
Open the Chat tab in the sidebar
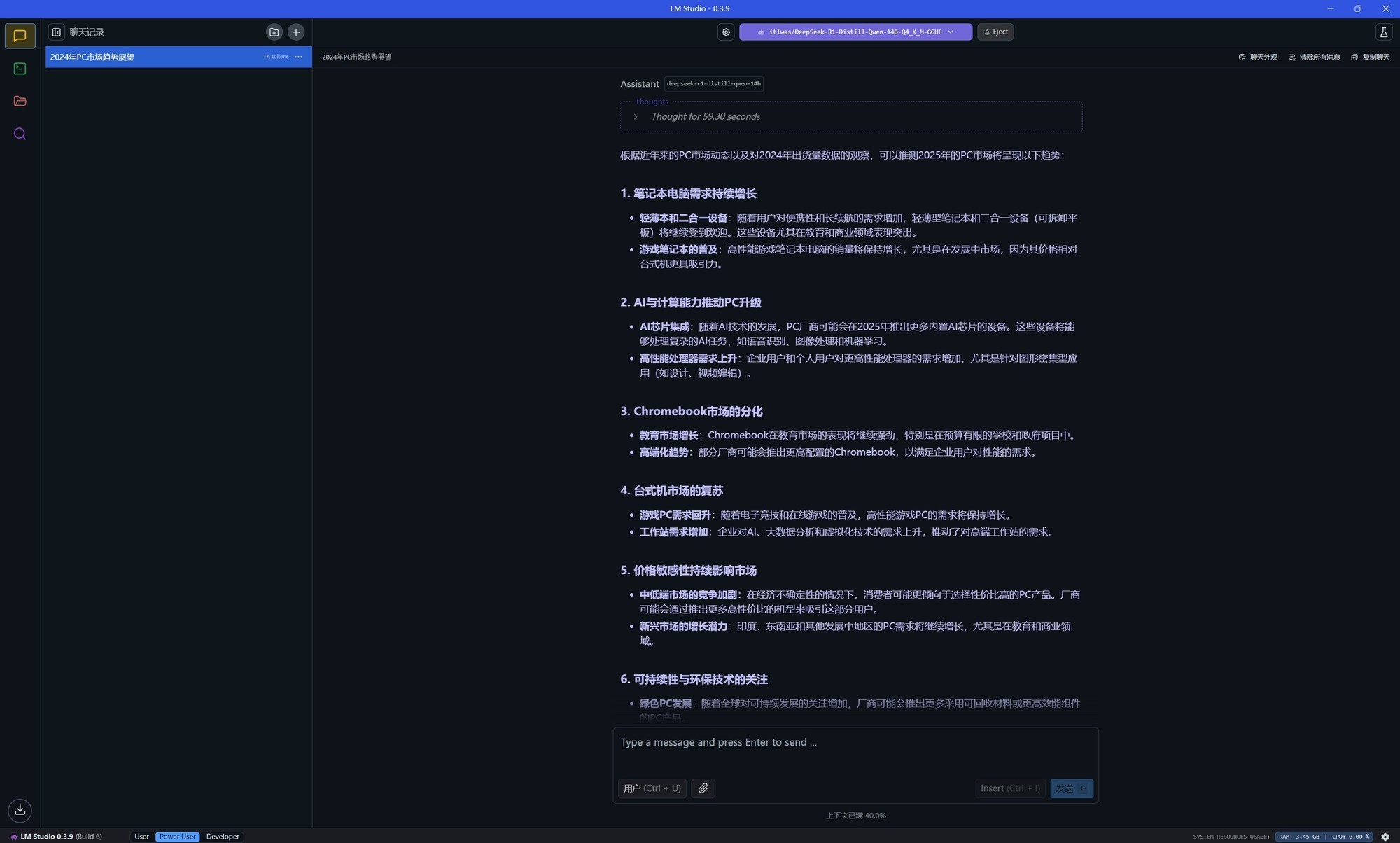point(20,36)
